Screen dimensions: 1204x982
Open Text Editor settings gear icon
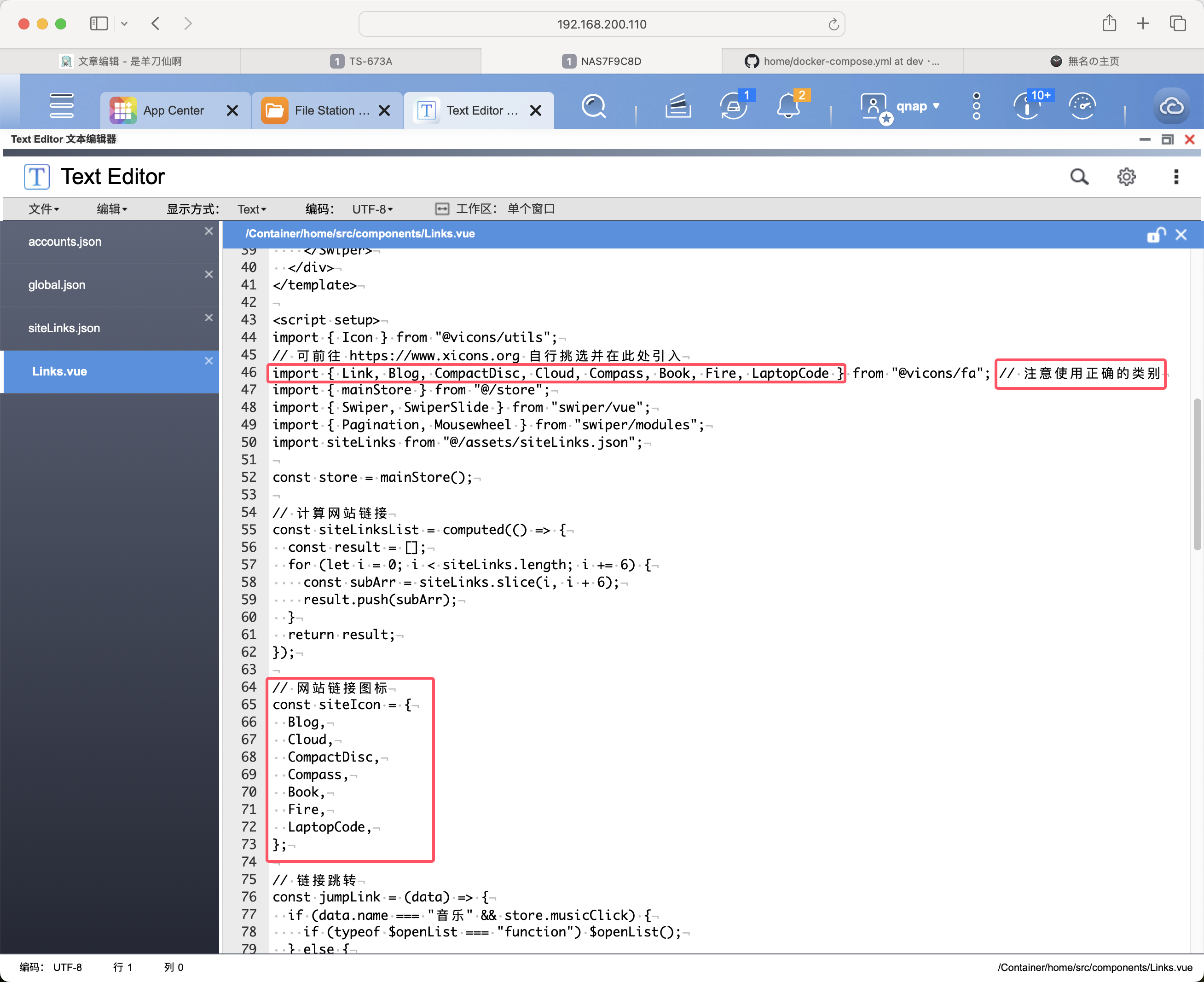[1127, 177]
